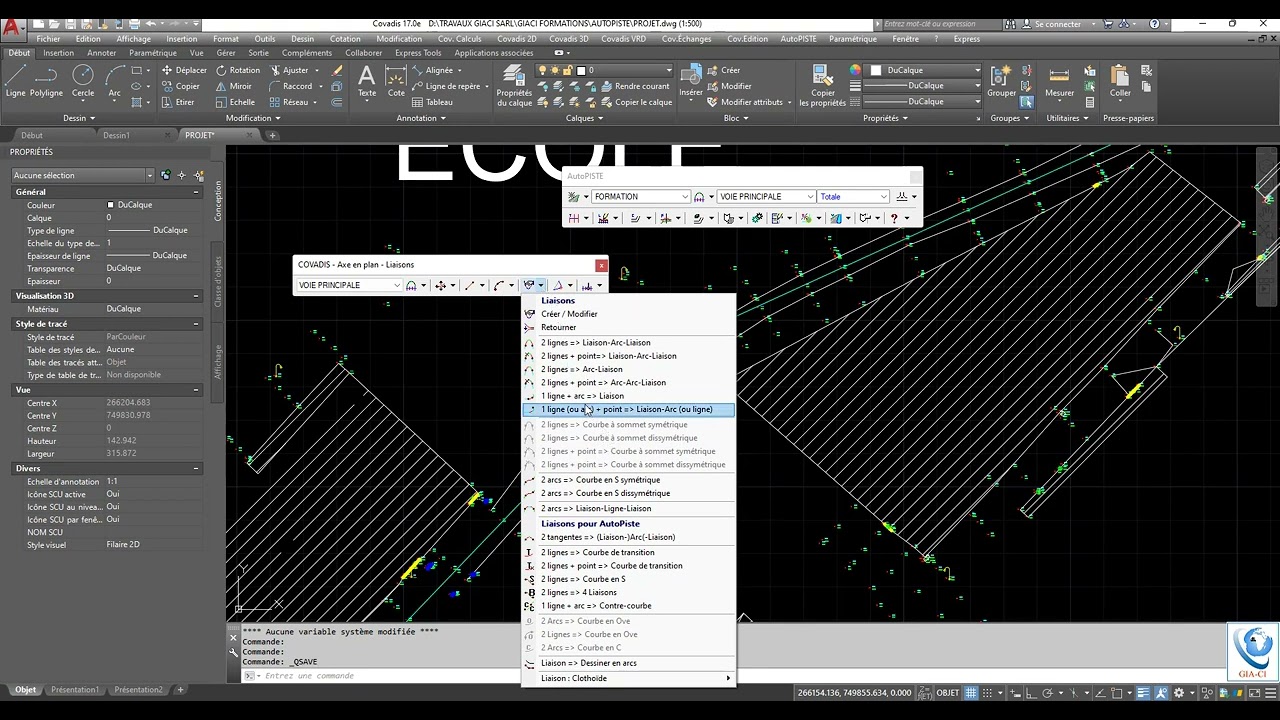Collapse the Général section in Propriétés
Image resolution: width=1280 pixels, height=720 pixels.
[196, 192]
